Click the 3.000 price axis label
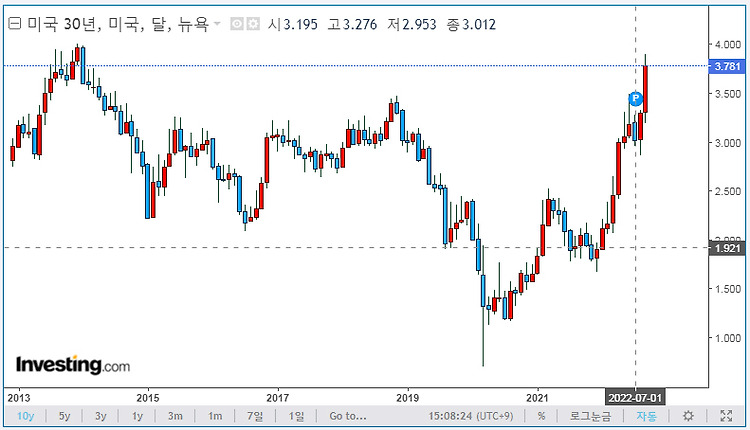 pyautogui.click(x=728, y=143)
